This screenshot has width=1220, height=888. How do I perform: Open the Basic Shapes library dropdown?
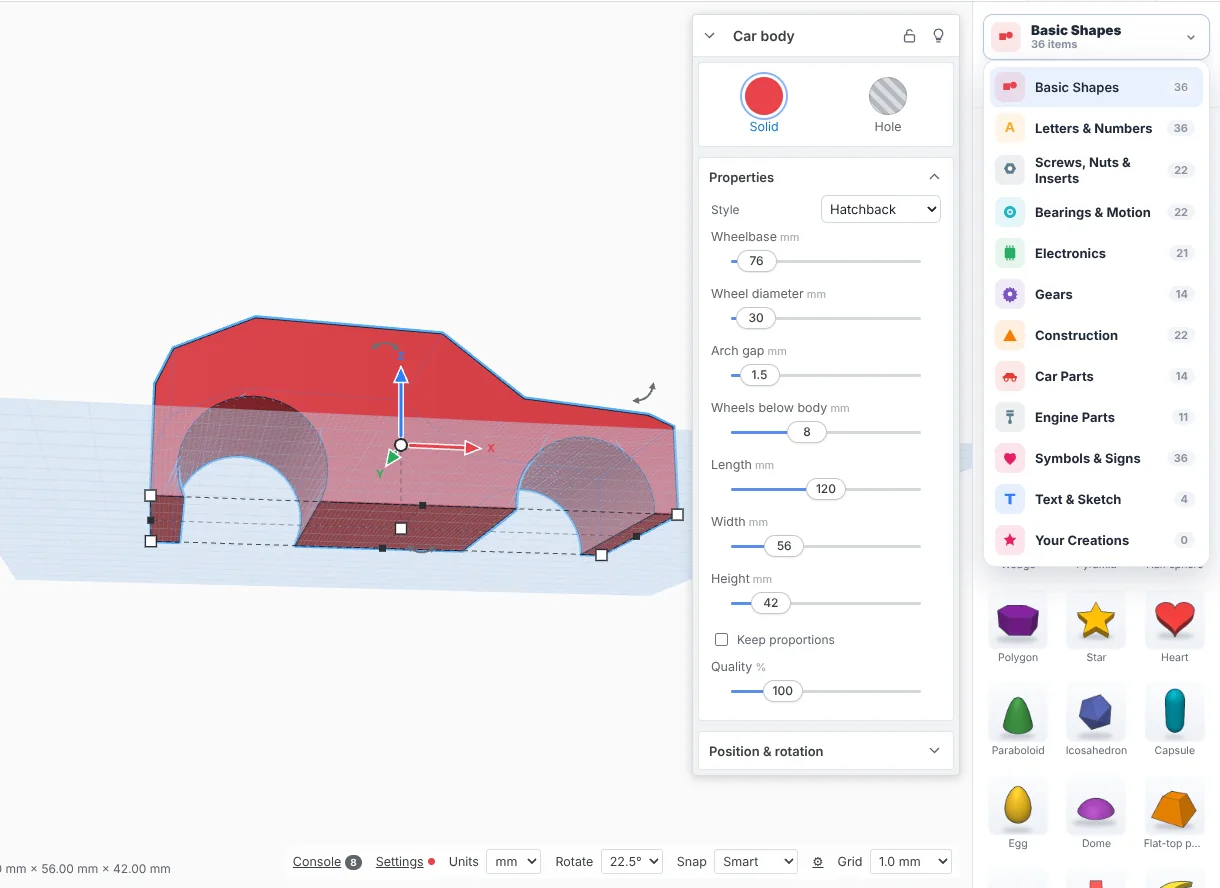1096,37
